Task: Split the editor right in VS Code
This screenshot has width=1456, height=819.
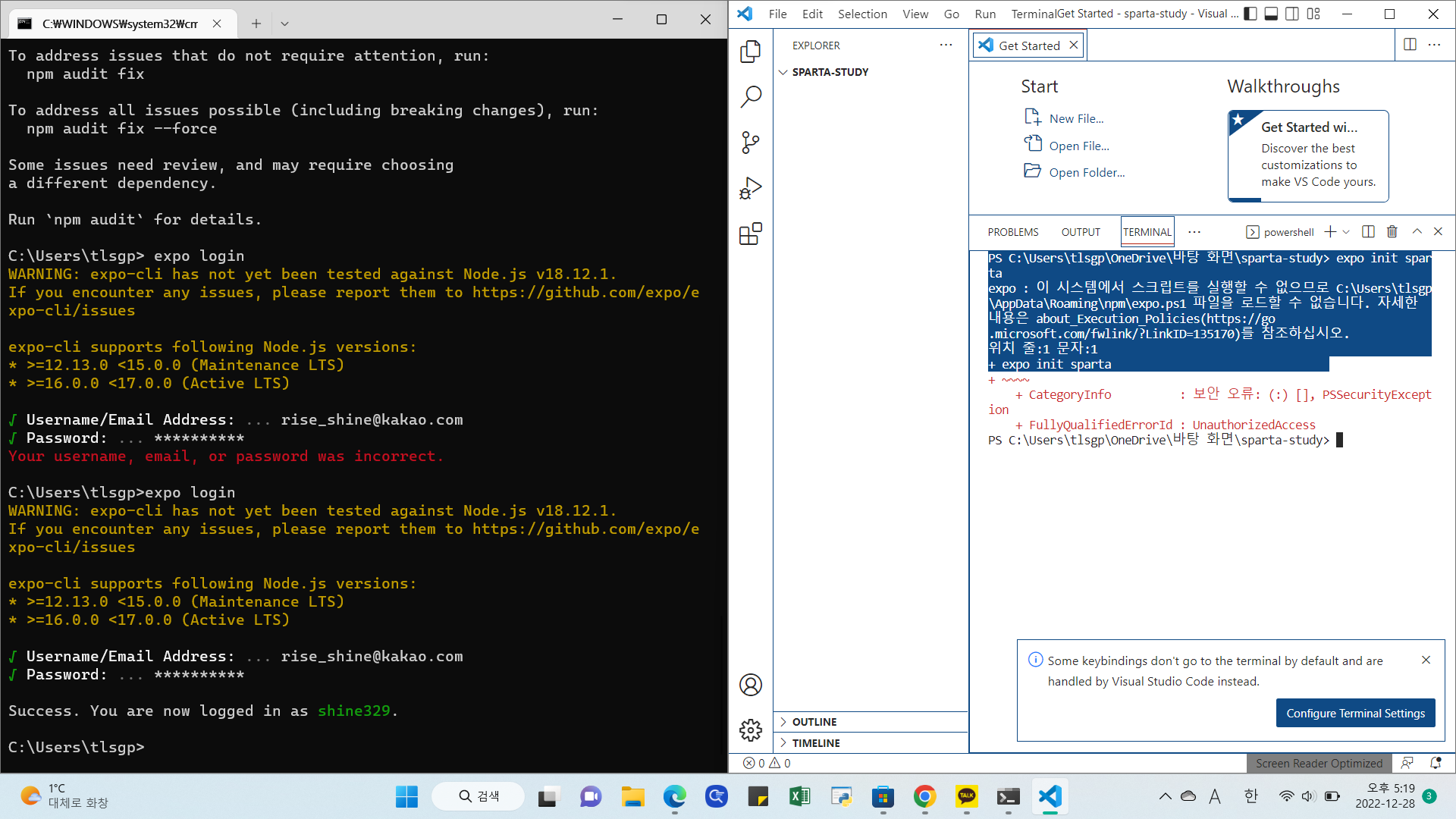Action: coord(1410,45)
